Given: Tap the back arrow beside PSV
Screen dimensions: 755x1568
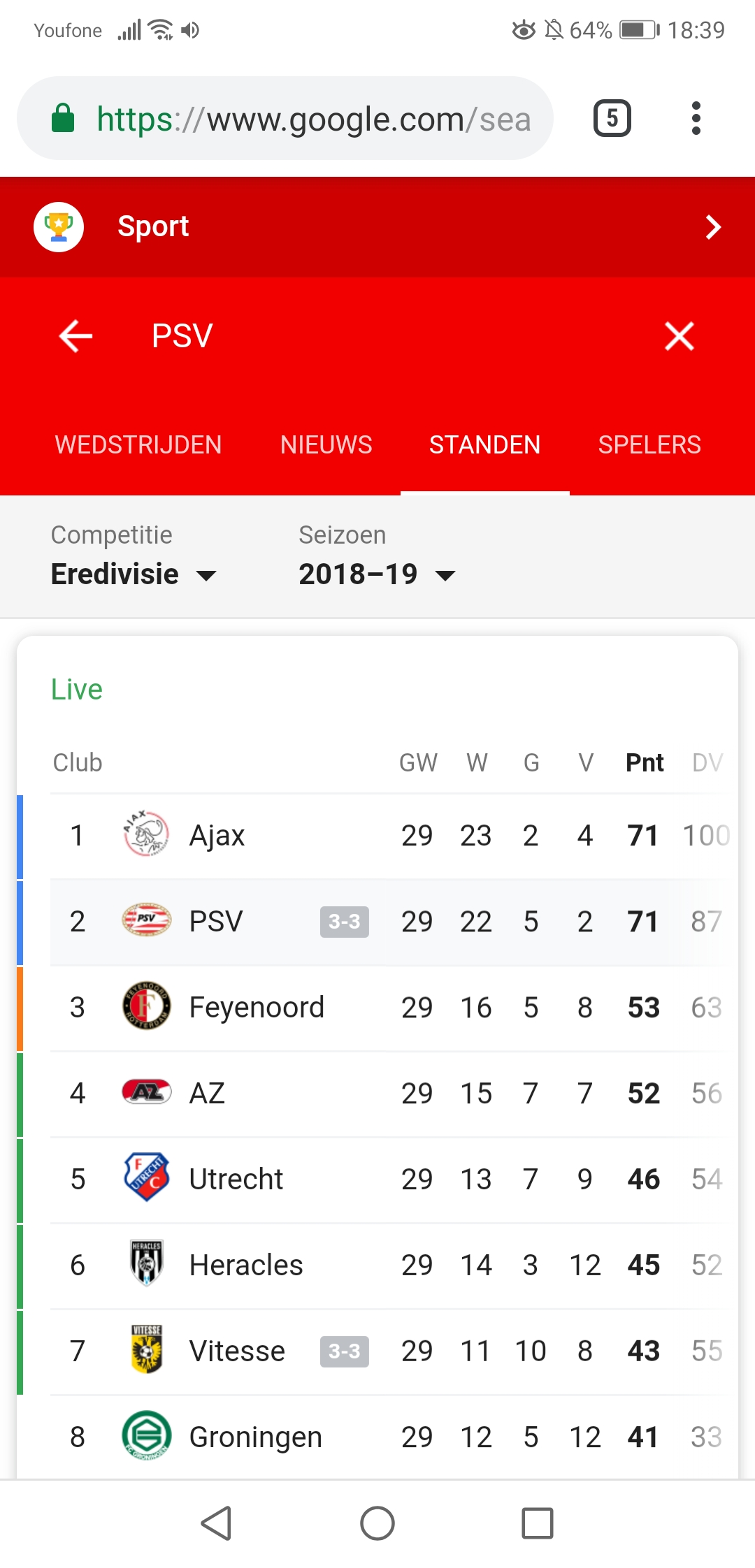Looking at the screenshot, I should coord(76,336).
